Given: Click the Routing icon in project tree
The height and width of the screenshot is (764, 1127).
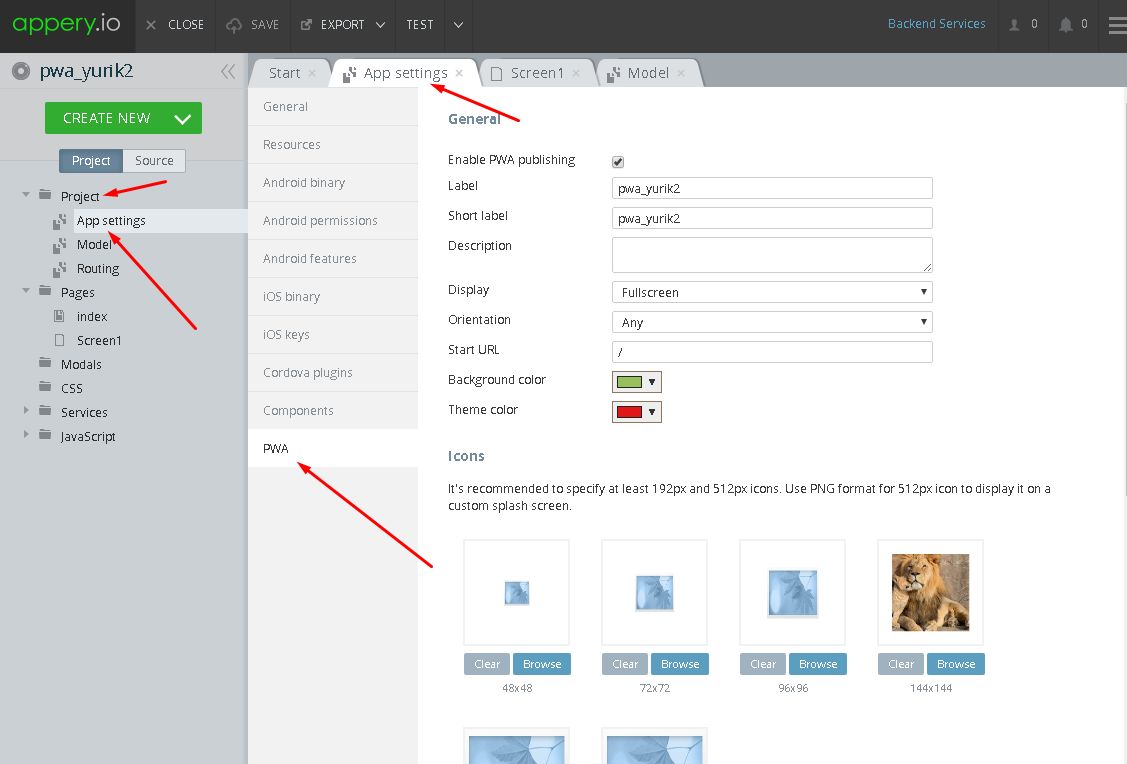Looking at the screenshot, I should click(x=60, y=269).
